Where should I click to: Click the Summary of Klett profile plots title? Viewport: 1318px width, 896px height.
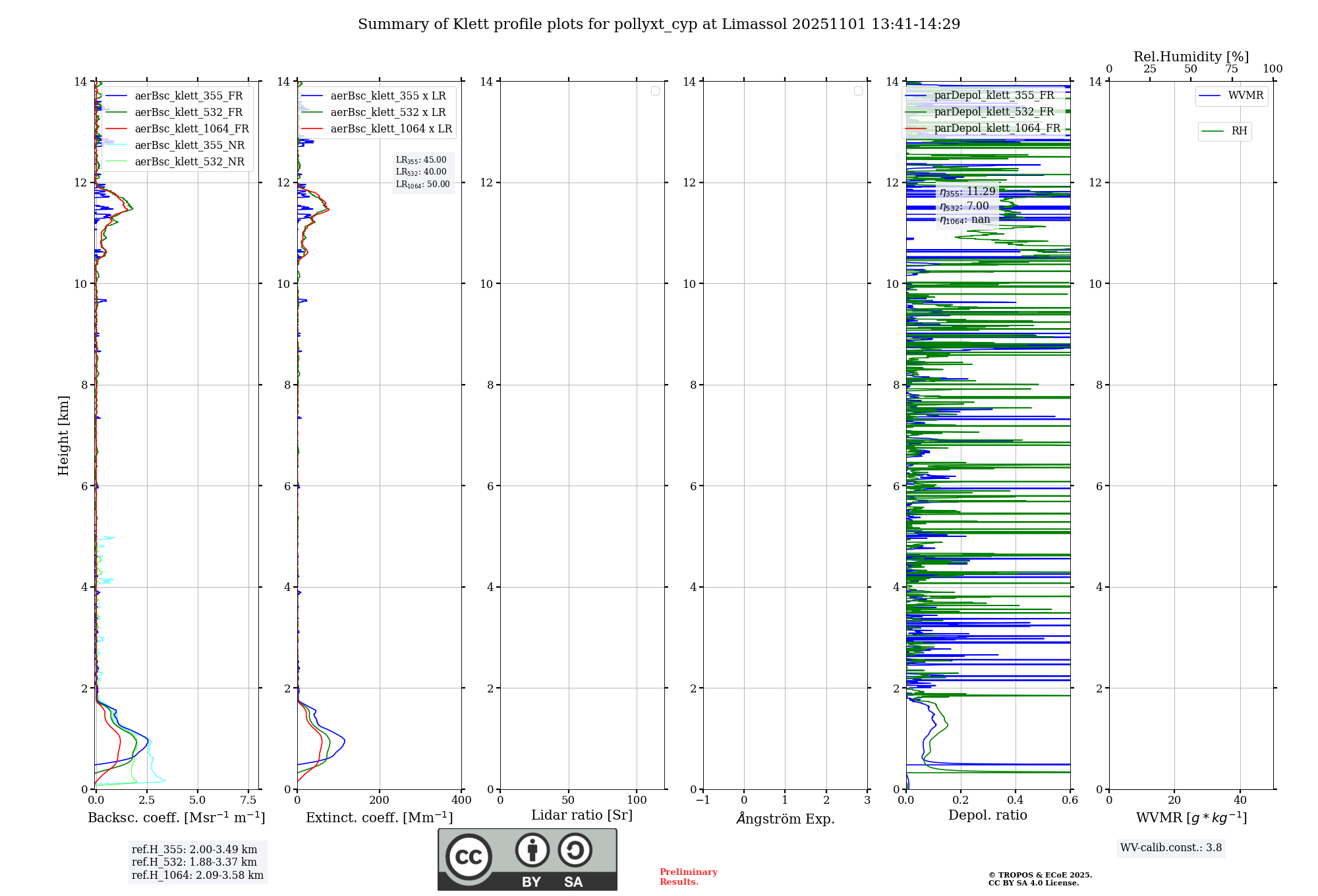659,24
